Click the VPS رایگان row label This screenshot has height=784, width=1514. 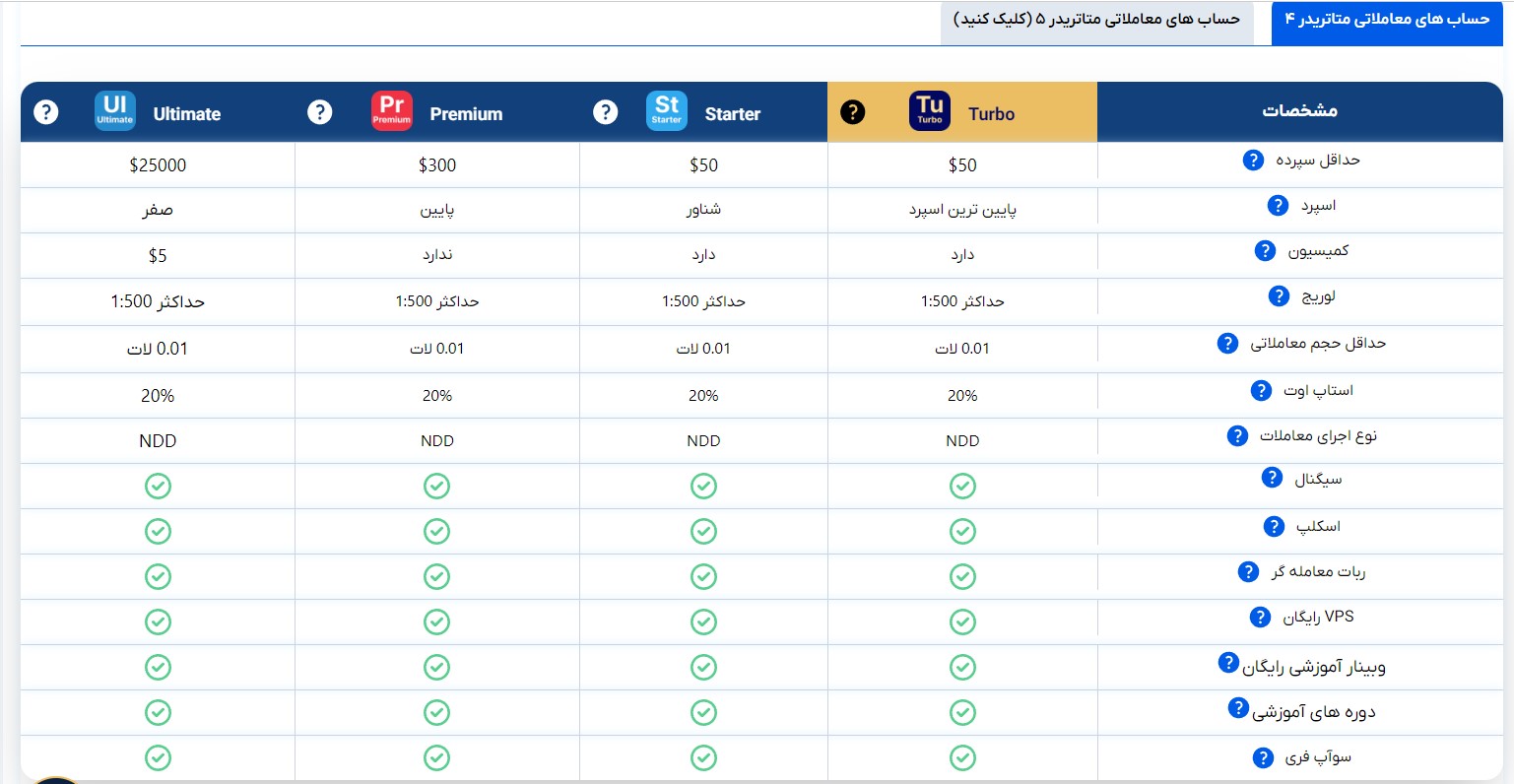pos(1318,617)
